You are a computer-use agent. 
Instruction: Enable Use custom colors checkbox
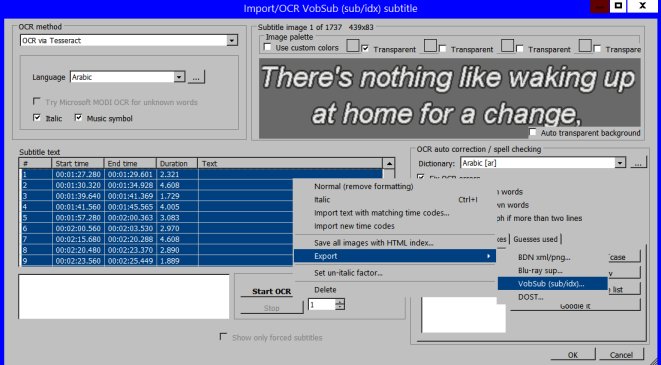(267, 47)
